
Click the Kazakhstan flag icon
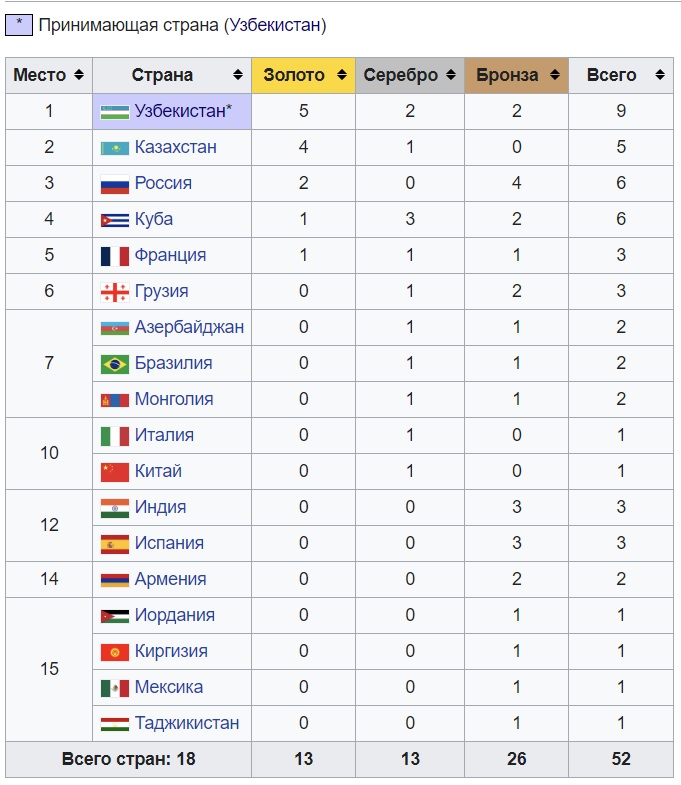115,148
